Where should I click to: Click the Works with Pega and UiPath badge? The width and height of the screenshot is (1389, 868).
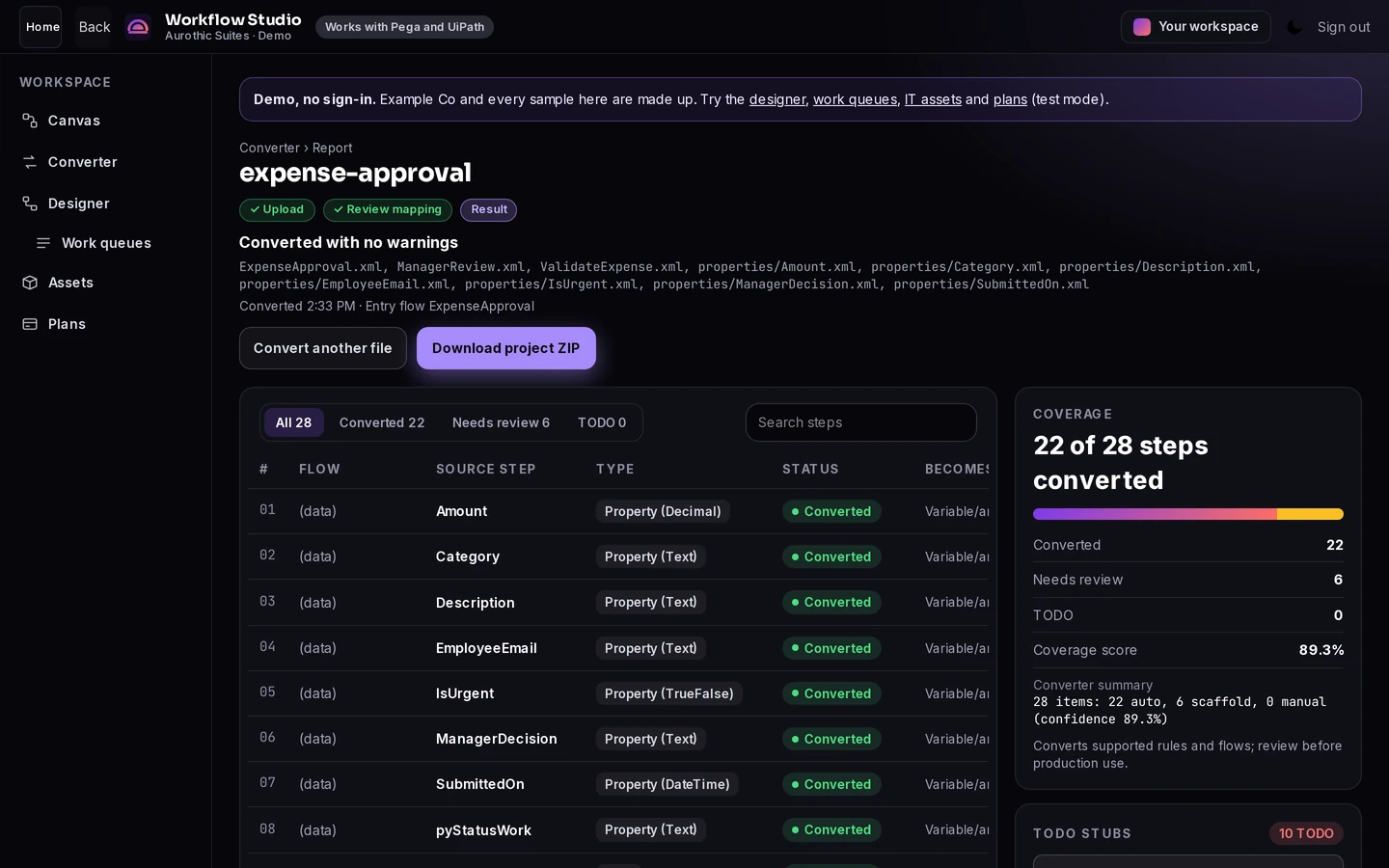click(404, 27)
